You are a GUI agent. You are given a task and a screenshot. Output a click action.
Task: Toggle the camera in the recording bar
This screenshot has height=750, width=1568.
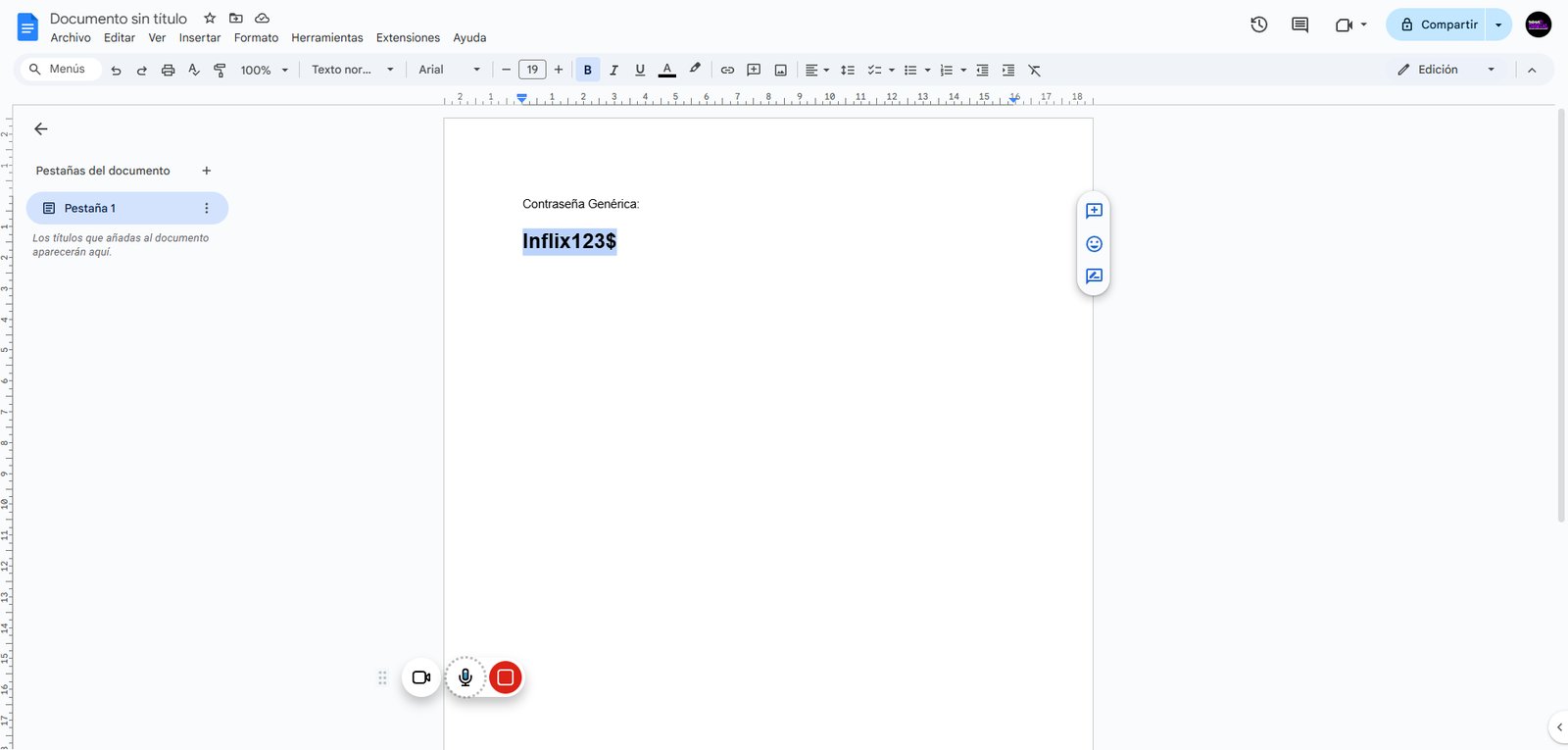(421, 677)
